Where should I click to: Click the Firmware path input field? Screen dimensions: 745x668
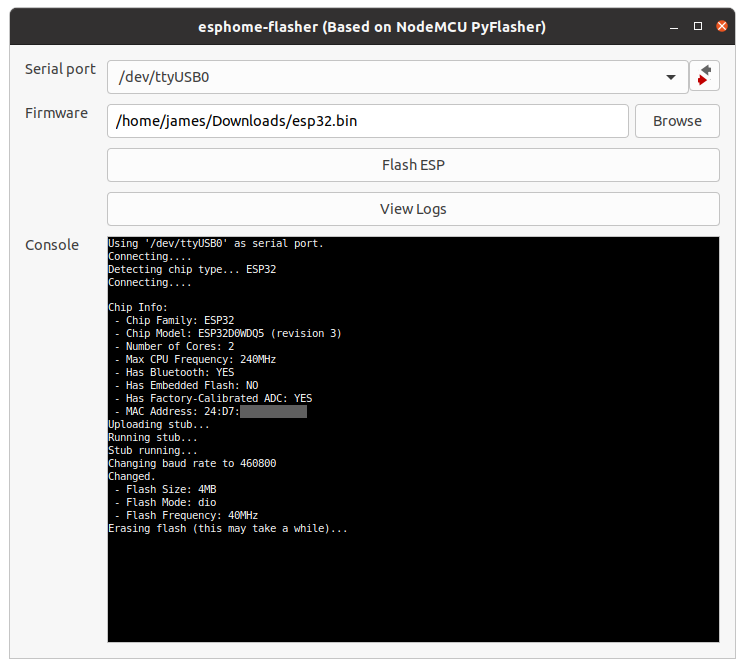click(368, 121)
